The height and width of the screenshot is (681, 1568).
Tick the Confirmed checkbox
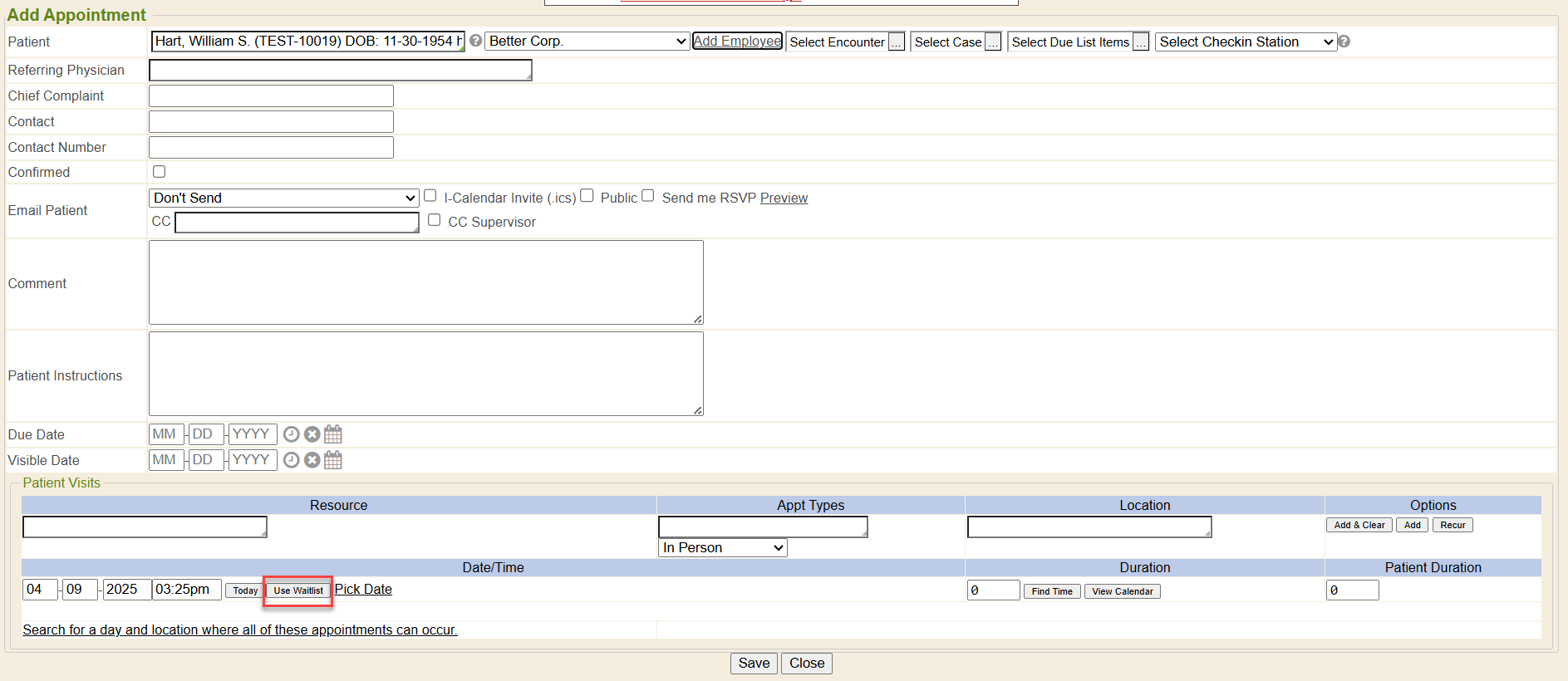(160, 172)
